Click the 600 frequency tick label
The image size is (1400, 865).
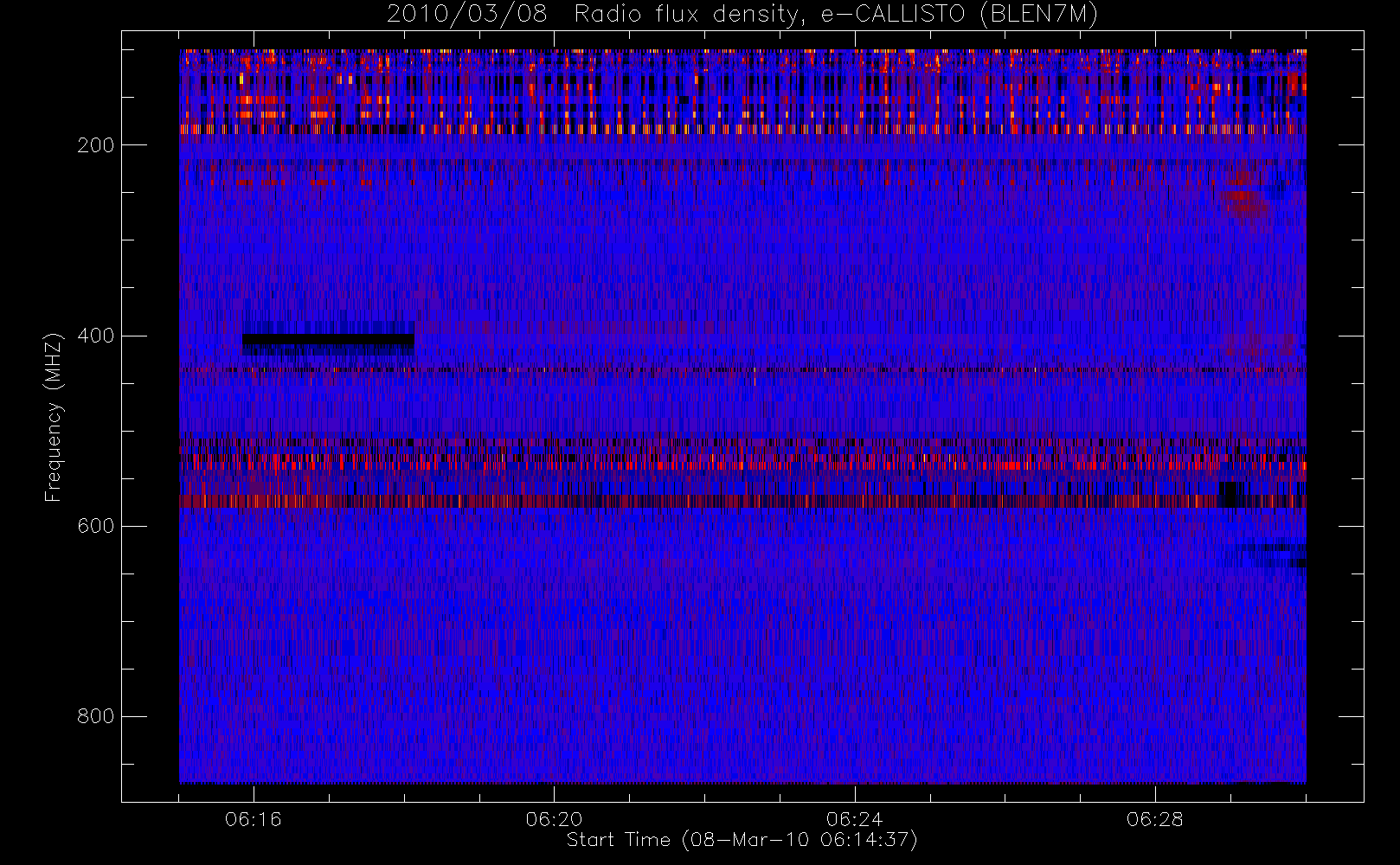click(x=96, y=526)
